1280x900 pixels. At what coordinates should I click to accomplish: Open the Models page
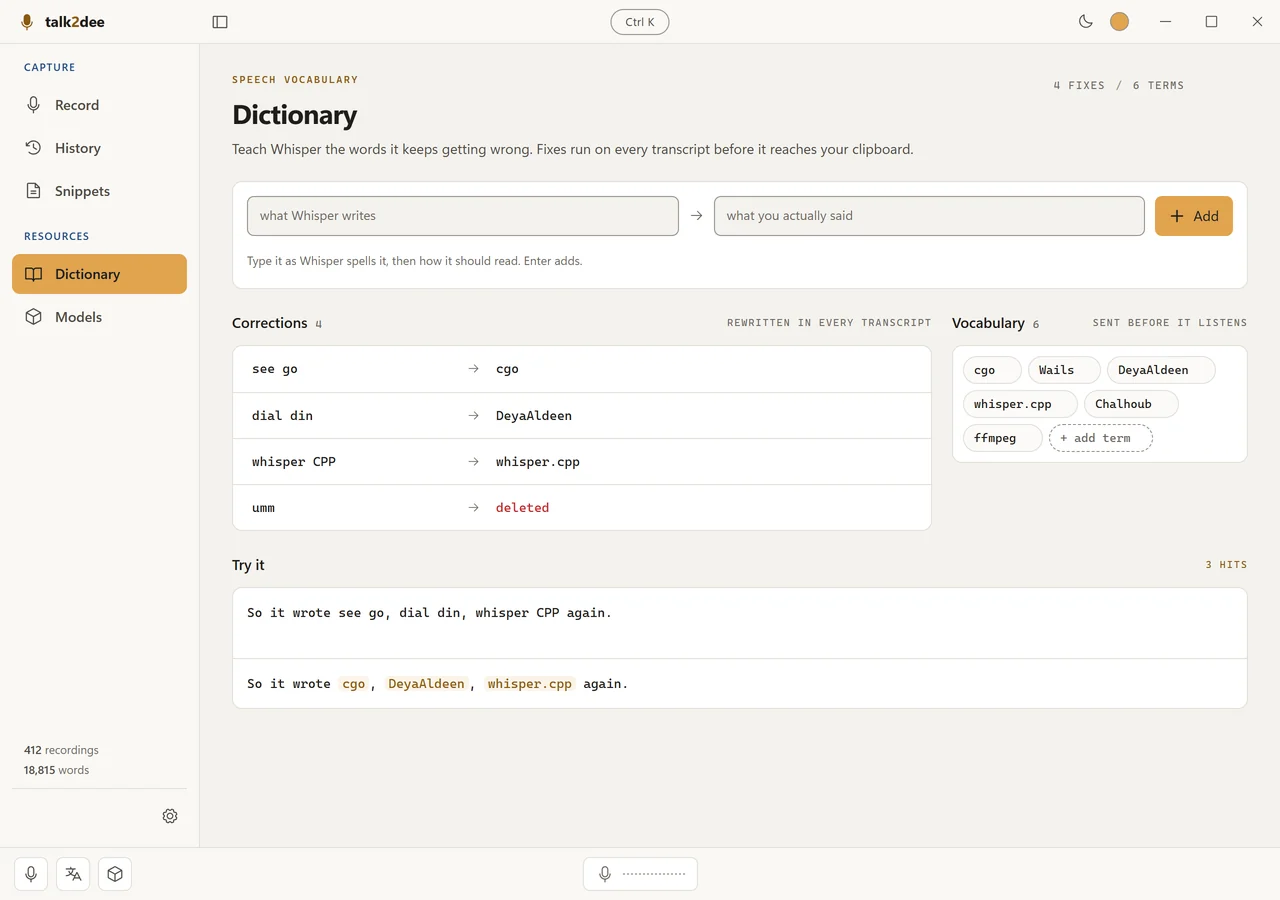pyautogui.click(x=99, y=317)
